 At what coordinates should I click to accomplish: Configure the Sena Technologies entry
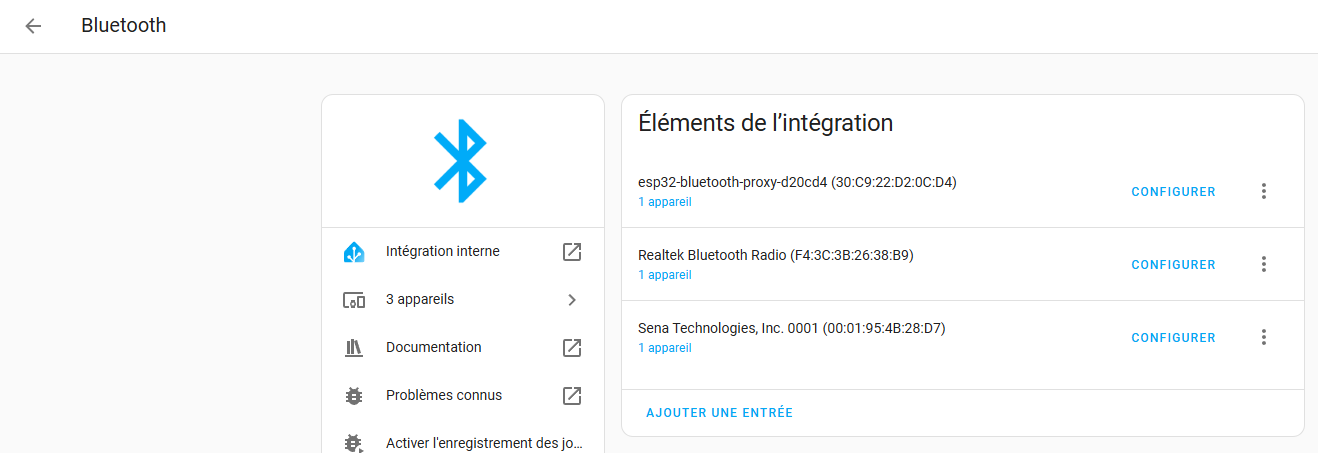tap(1173, 338)
